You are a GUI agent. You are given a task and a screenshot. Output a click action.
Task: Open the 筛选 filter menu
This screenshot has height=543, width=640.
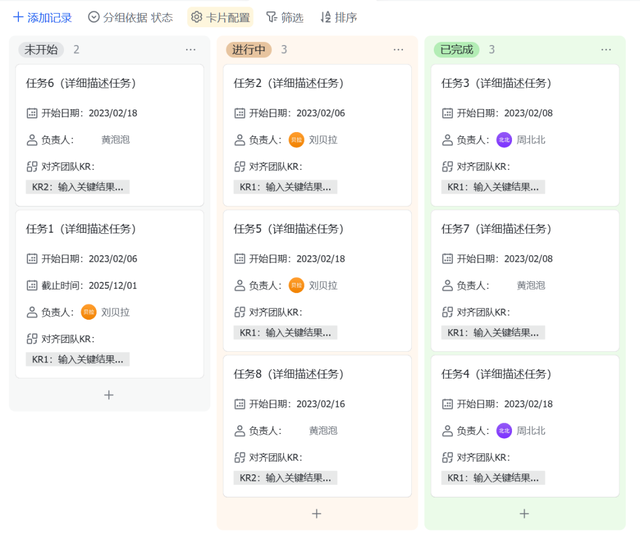(x=284, y=17)
